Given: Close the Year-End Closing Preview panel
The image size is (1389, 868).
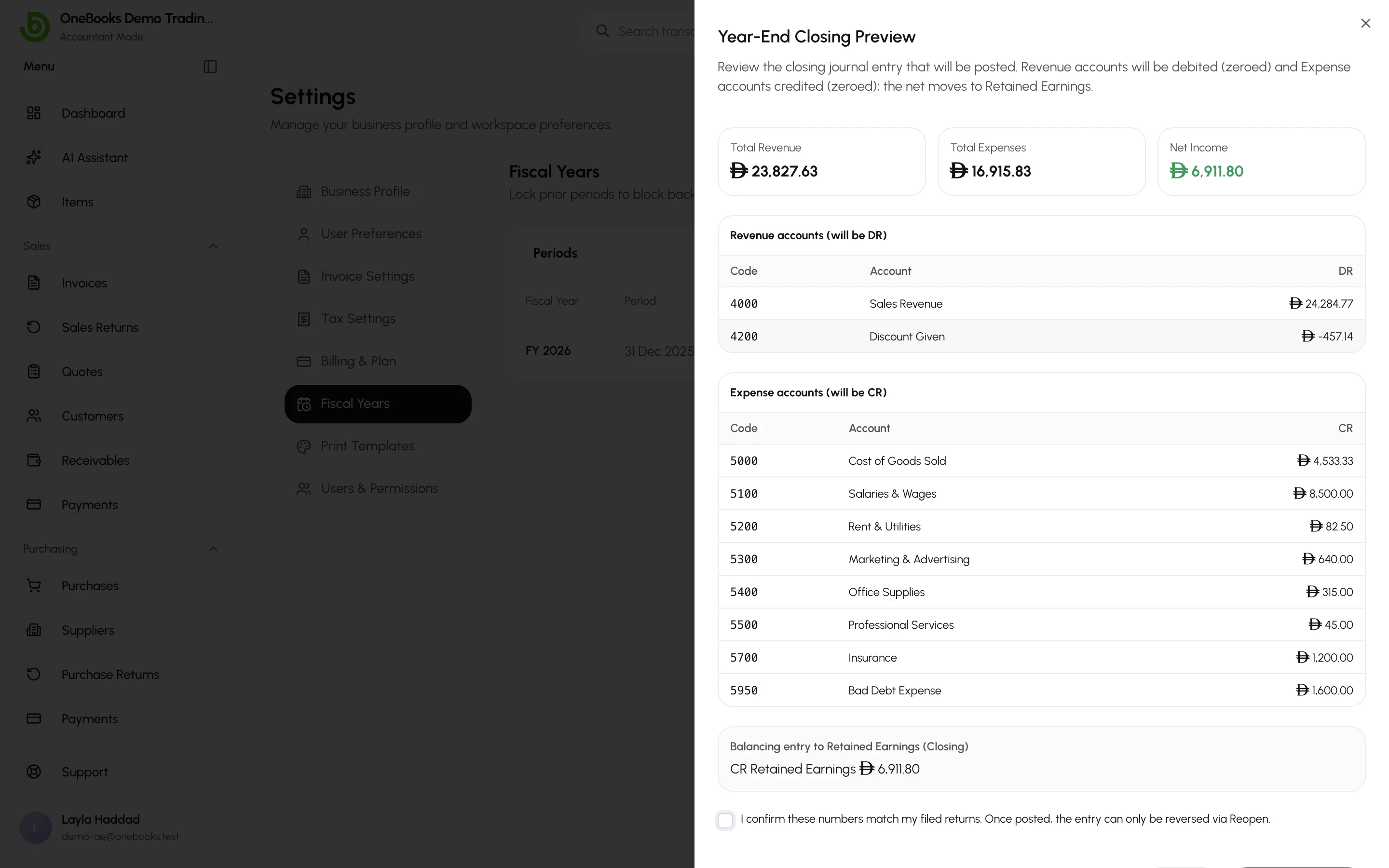Looking at the screenshot, I should 1365,23.
